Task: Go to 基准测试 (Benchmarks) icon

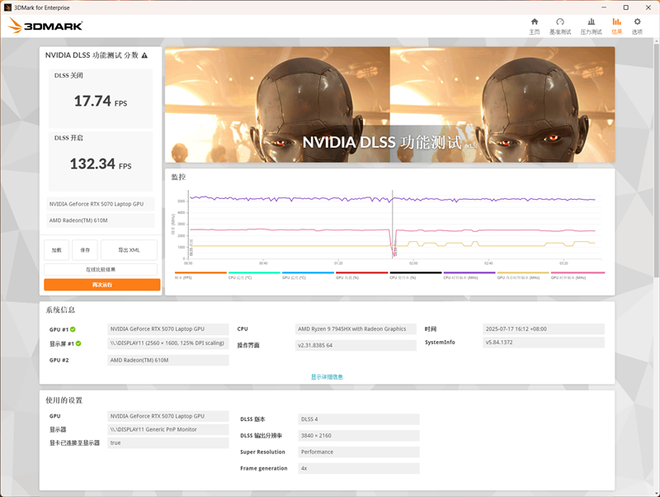Action: pyautogui.click(x=561, y=21)
